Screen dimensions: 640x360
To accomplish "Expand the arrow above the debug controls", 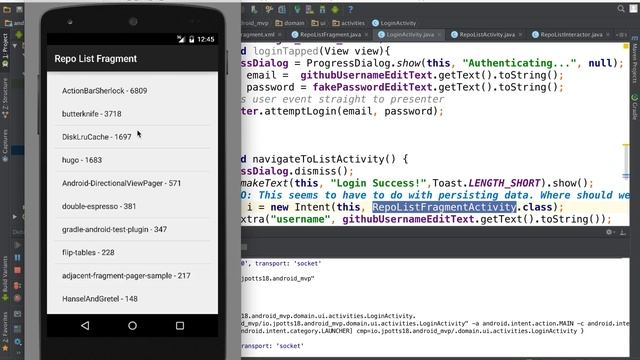I will 15,217.
